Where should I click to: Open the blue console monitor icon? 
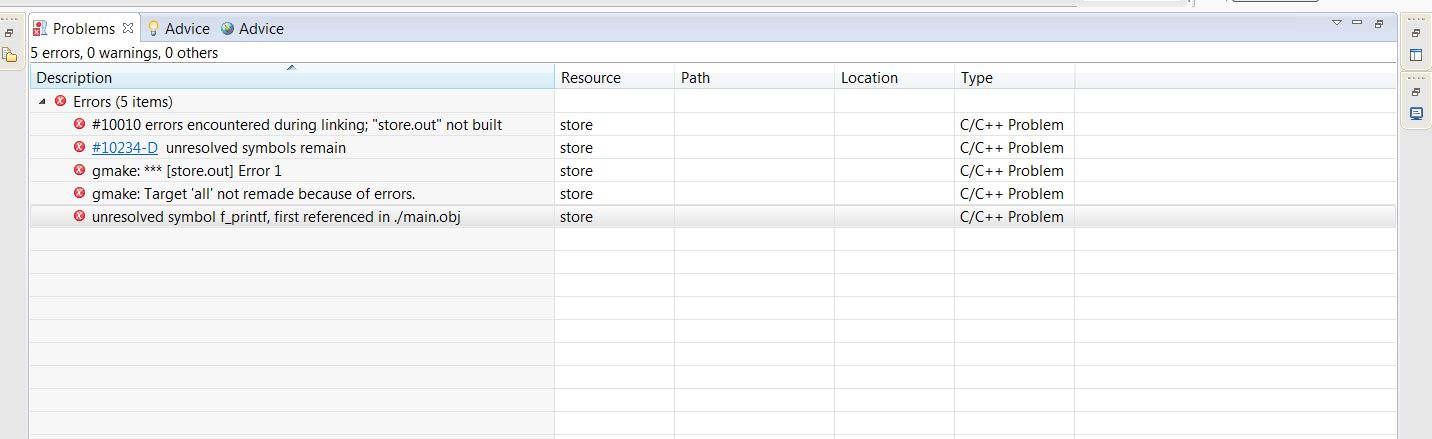tap(1415, 114)
